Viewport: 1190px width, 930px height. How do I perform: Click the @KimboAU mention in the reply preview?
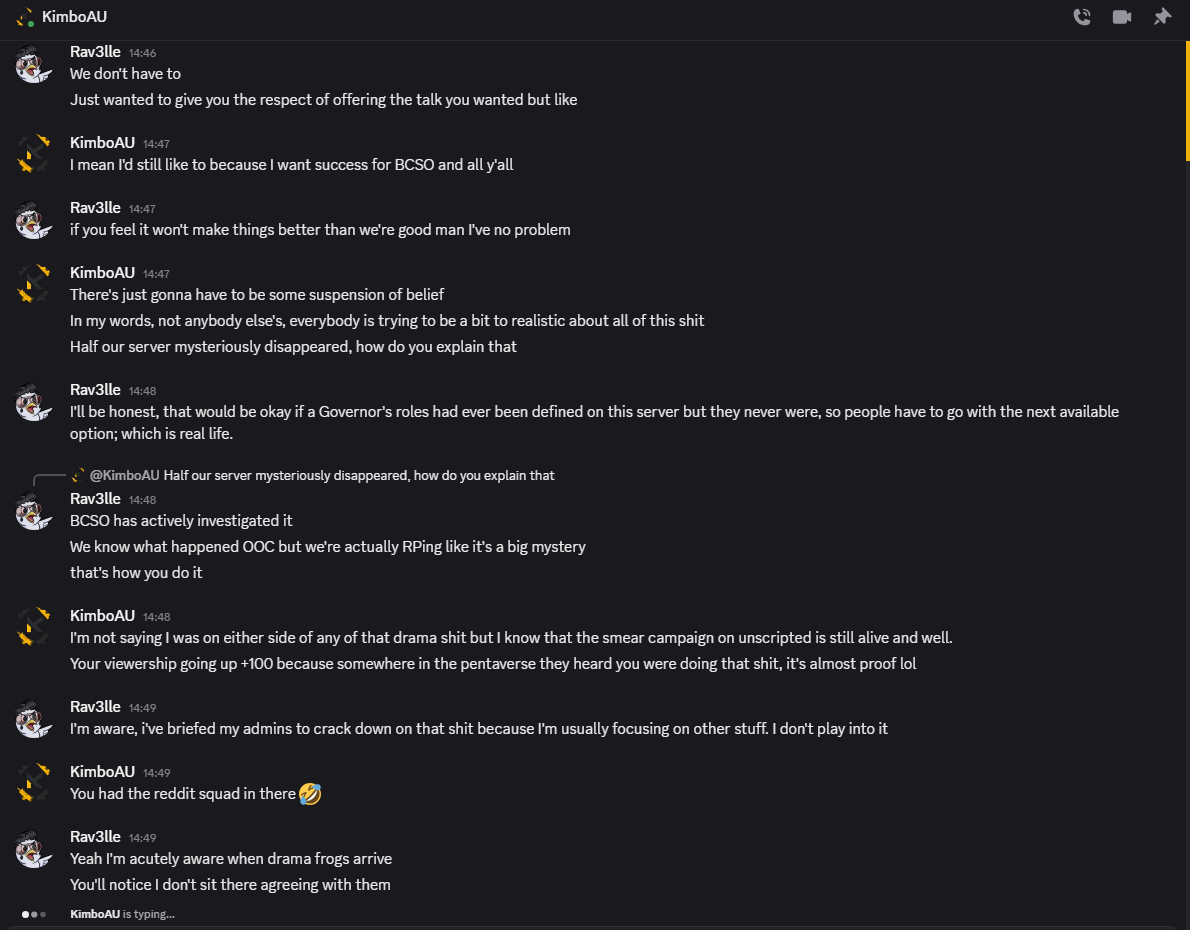click(x=125, y=475)
